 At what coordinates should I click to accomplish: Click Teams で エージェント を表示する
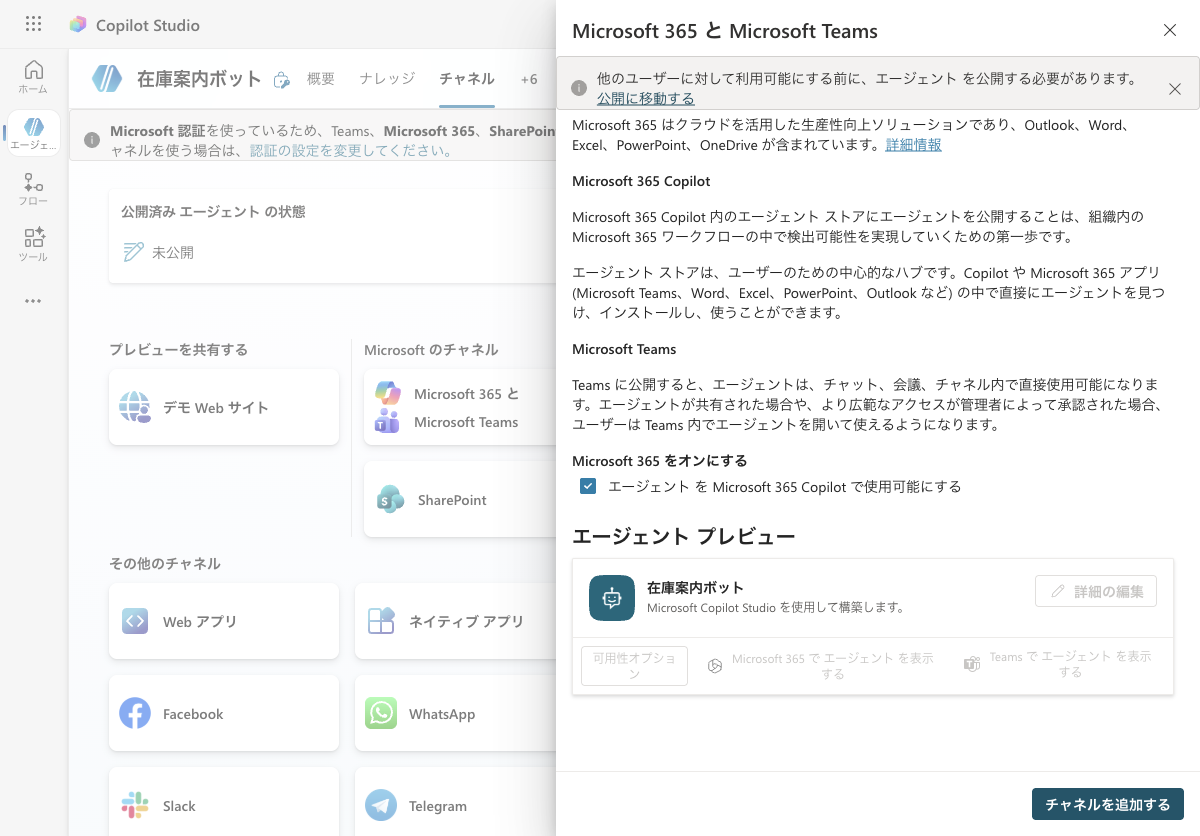coord(1058,665)
